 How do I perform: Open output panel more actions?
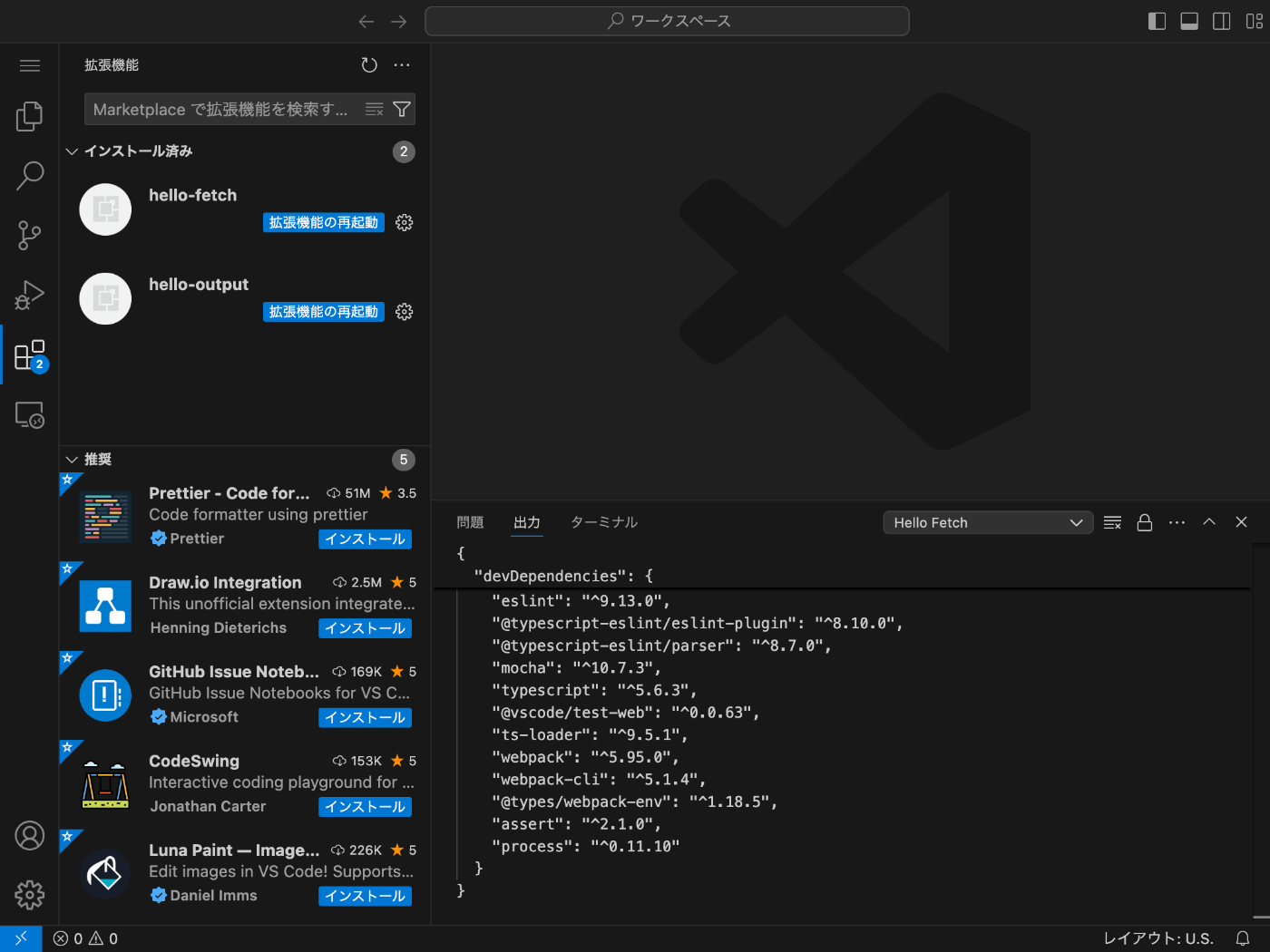click(1177, 522)
